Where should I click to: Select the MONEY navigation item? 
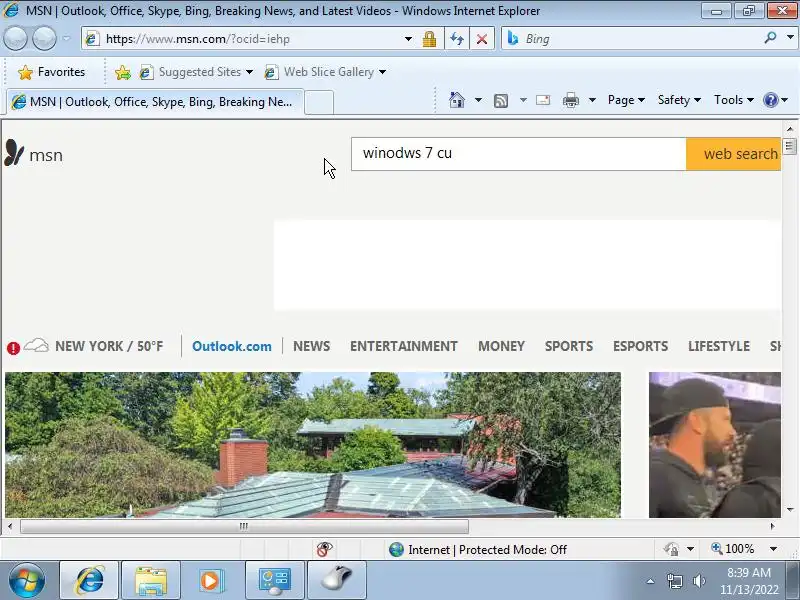pos(501,346)
